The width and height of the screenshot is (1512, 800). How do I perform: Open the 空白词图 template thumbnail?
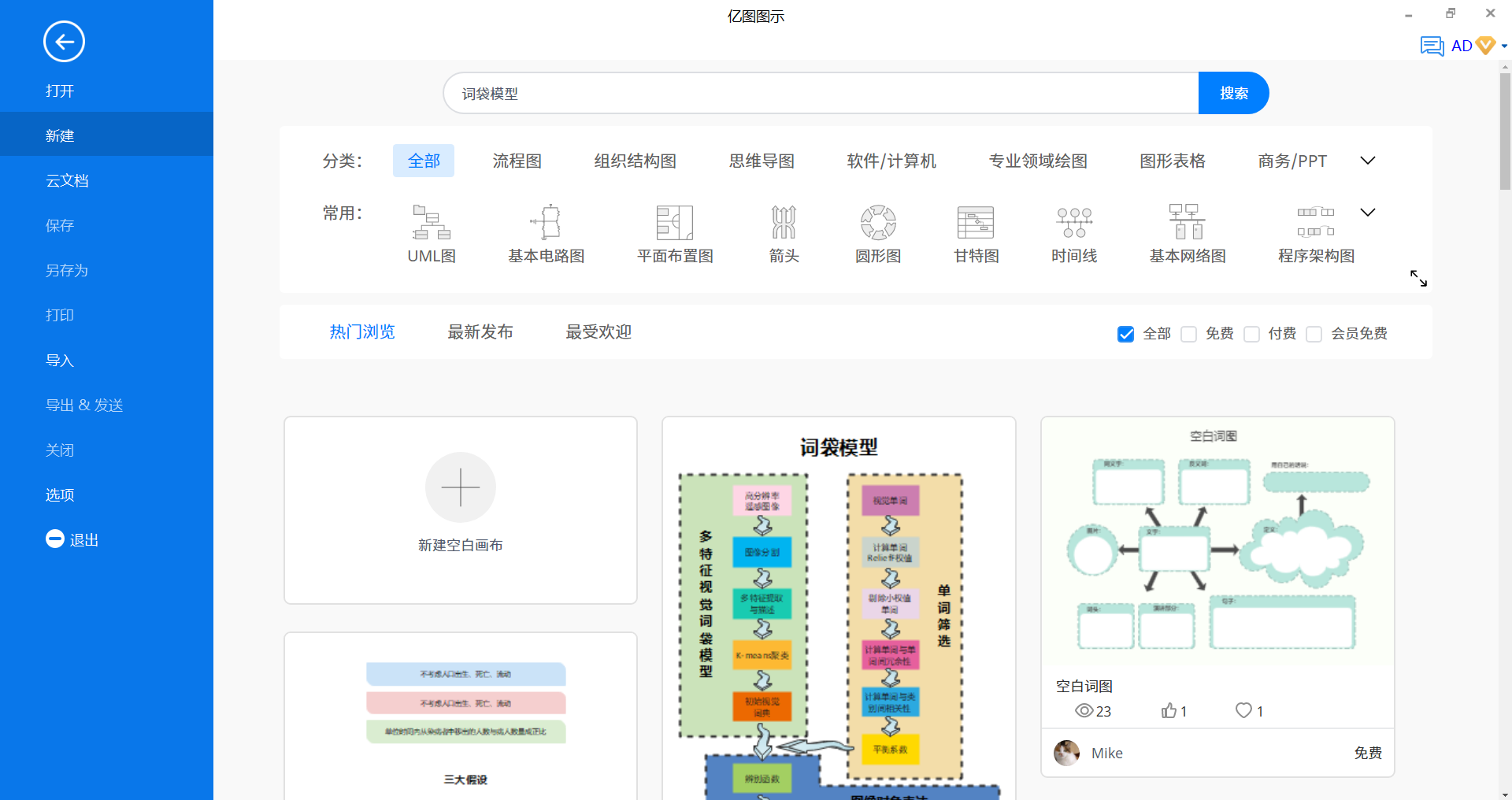coord(1217,542)
